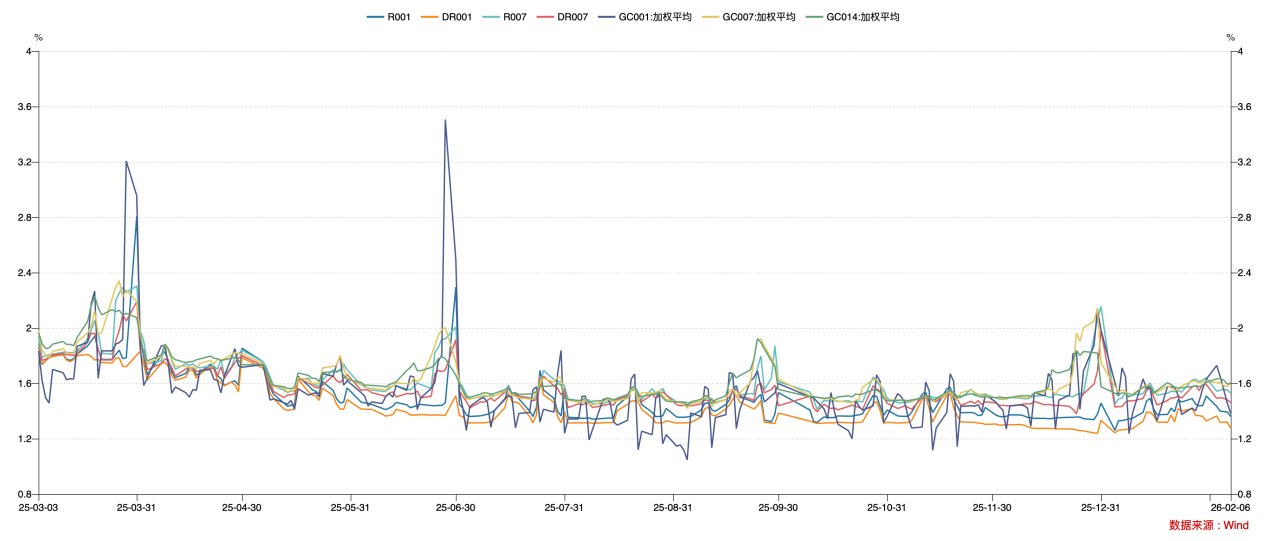Screen dimensions: 1269x541
Task: Click the GC001 spike at 3.2% in March
Action: (x=126, y=162)
